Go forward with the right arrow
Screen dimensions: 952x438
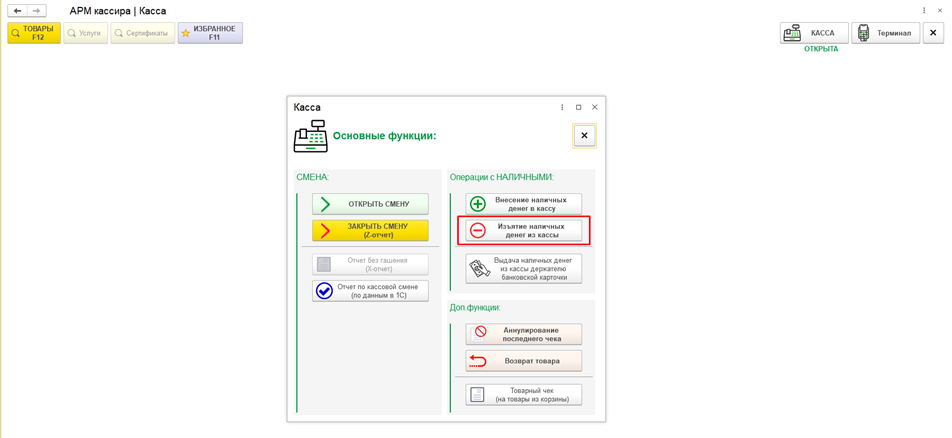click(x=36, y=11)
